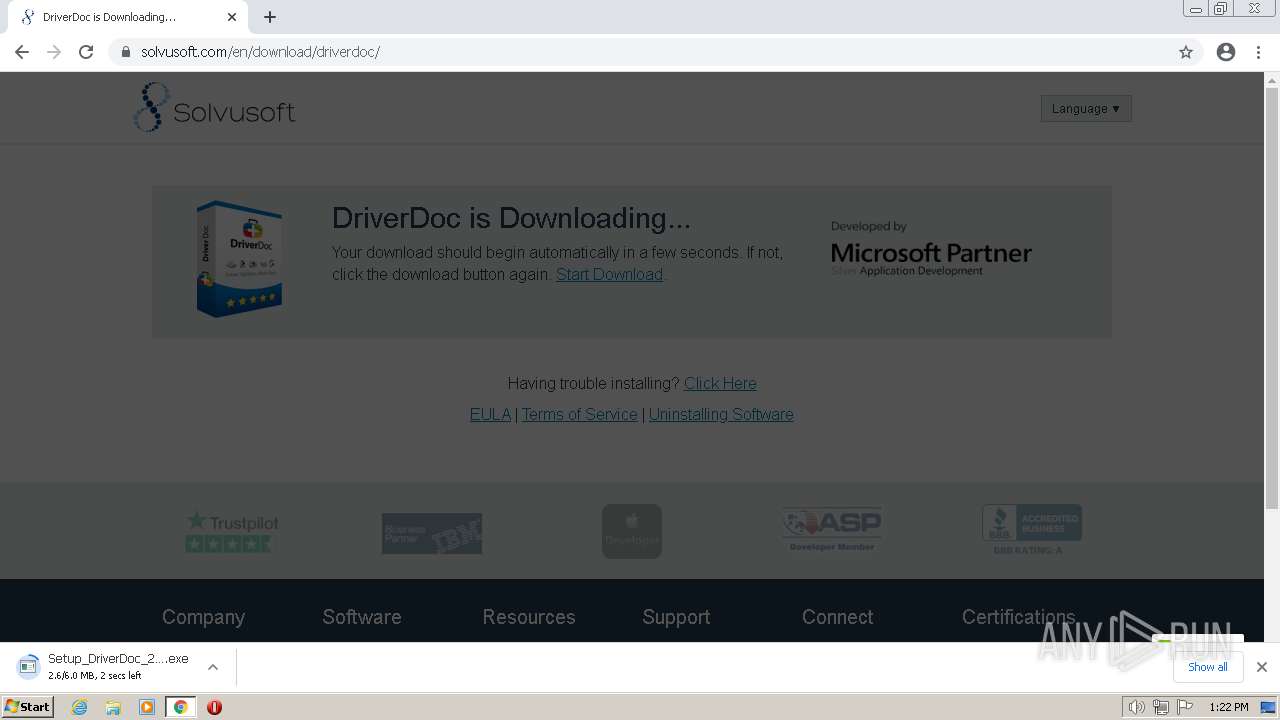This screenshot has width=1280, height=720.
Task: Click the red stop-sign taskbar icon
Action: 214,707
